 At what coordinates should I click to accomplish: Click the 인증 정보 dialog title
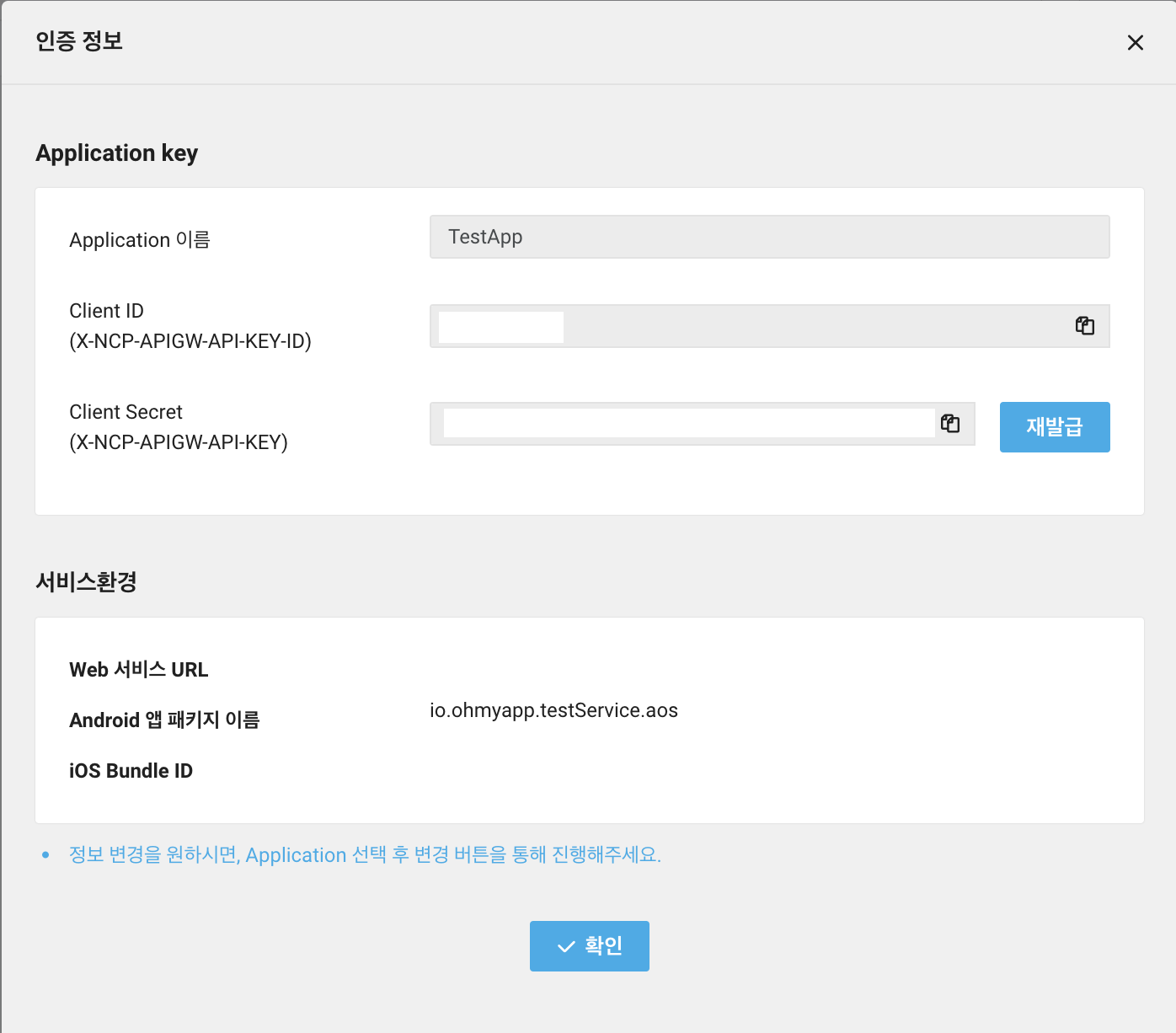coord(79,41)
